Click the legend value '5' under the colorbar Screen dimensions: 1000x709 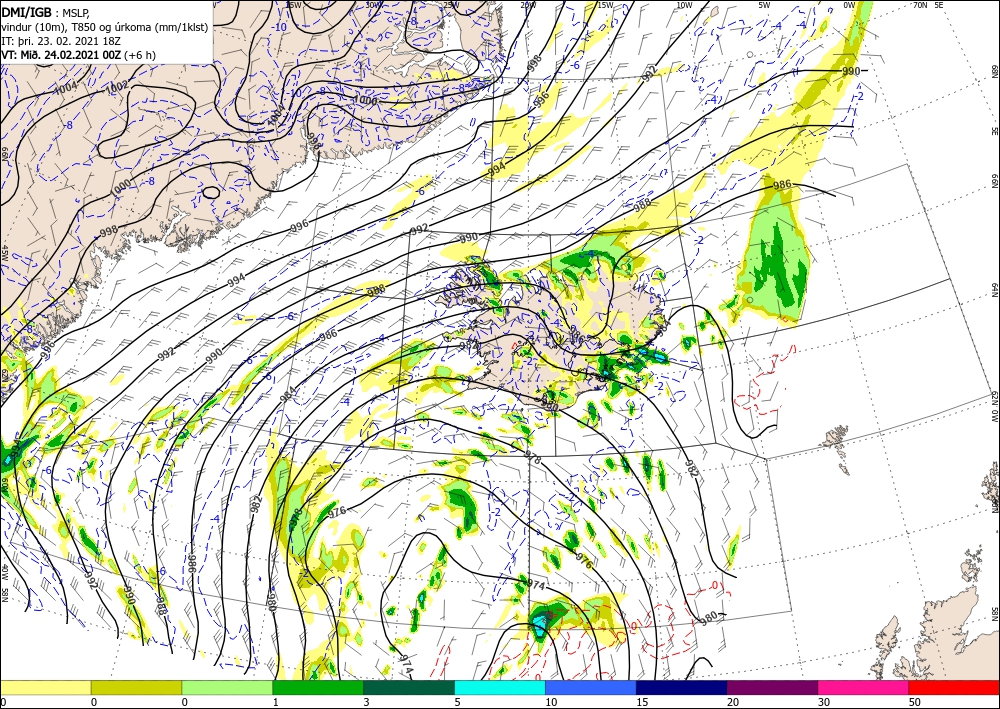[x=457, y=702]
